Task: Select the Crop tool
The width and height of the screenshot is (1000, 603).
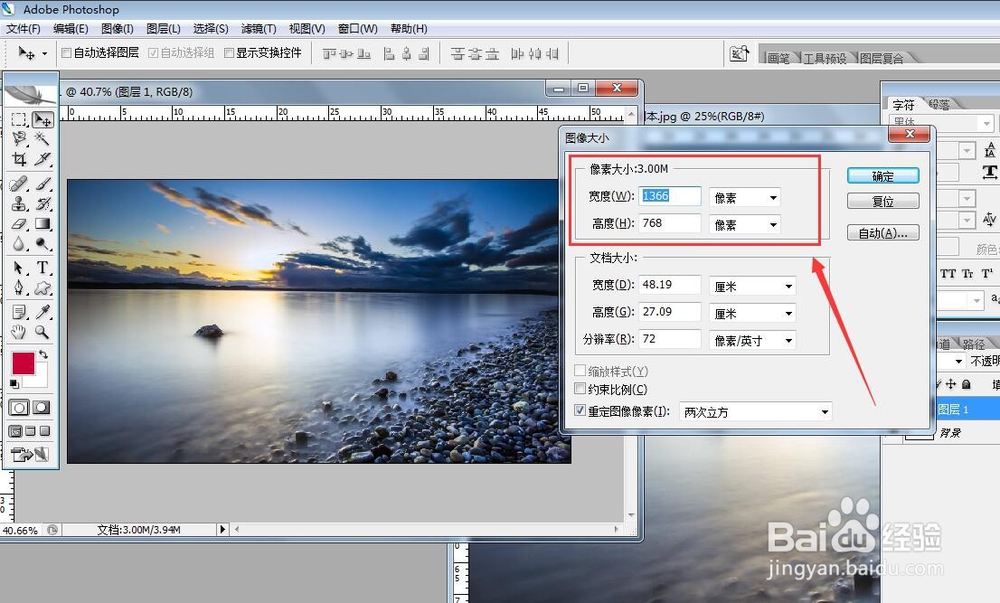Action: coord(19,159)
